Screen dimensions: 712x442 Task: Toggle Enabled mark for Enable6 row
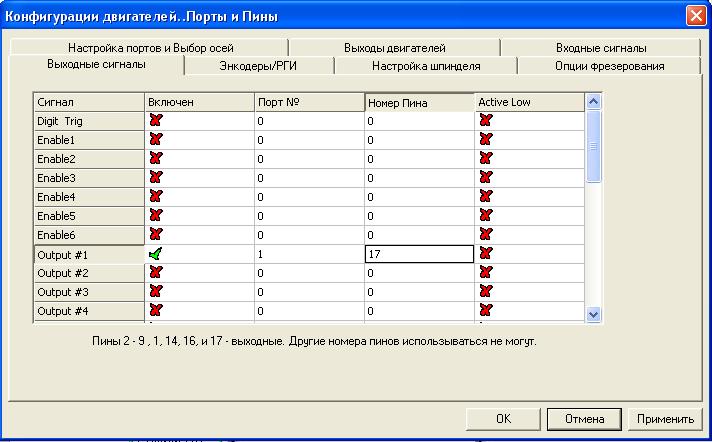pos(156,234)
